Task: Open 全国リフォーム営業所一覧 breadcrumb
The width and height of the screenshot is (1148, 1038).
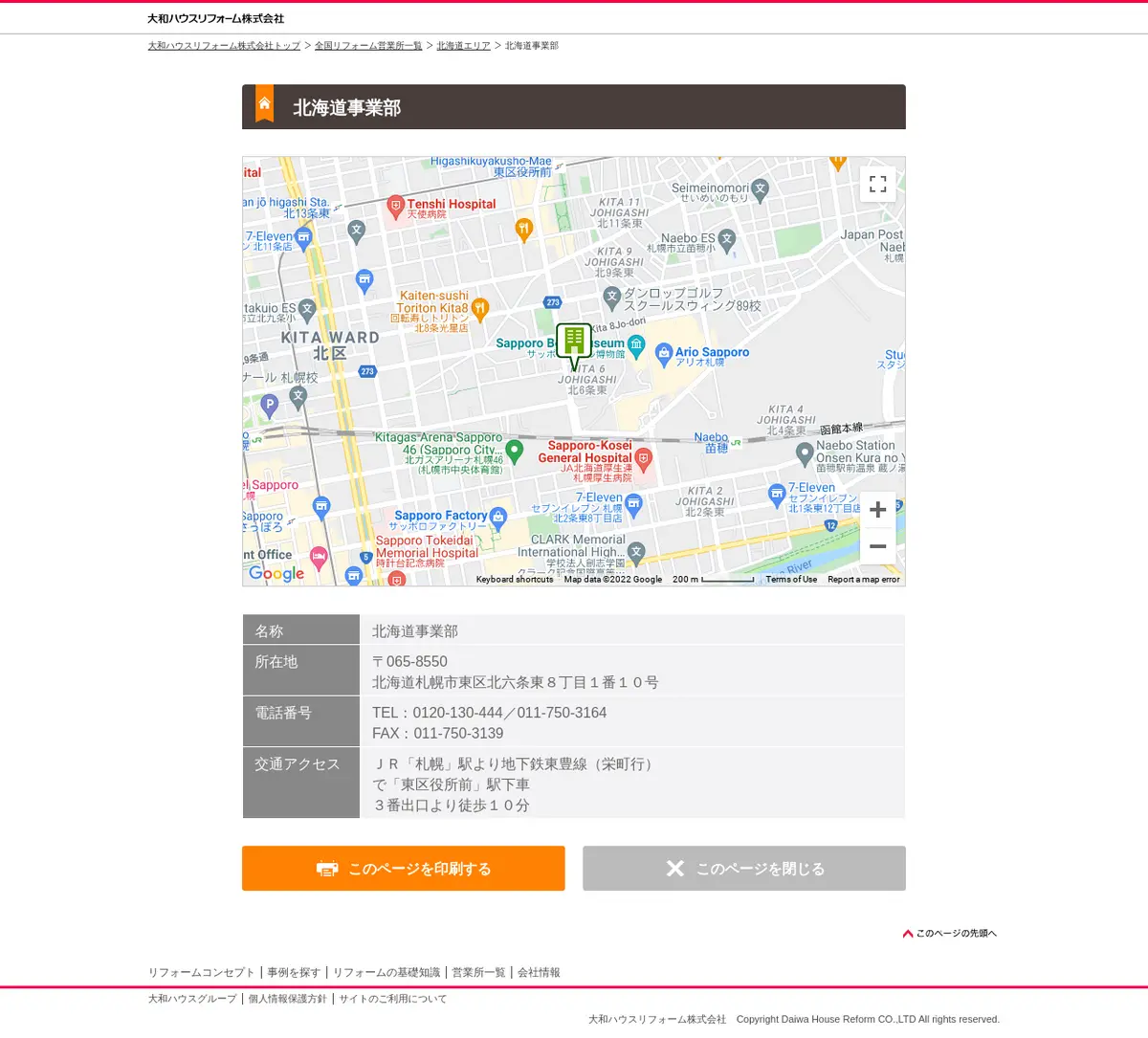Action: click(x=368, y=46)
